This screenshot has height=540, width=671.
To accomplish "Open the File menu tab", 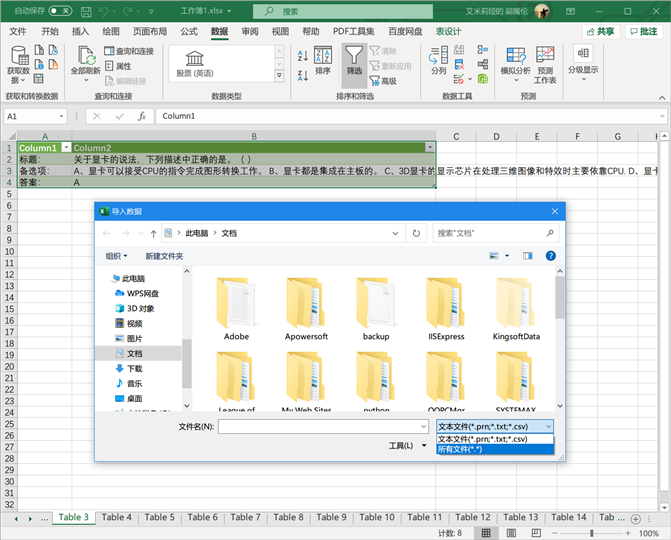I will [x=18, y=31].
